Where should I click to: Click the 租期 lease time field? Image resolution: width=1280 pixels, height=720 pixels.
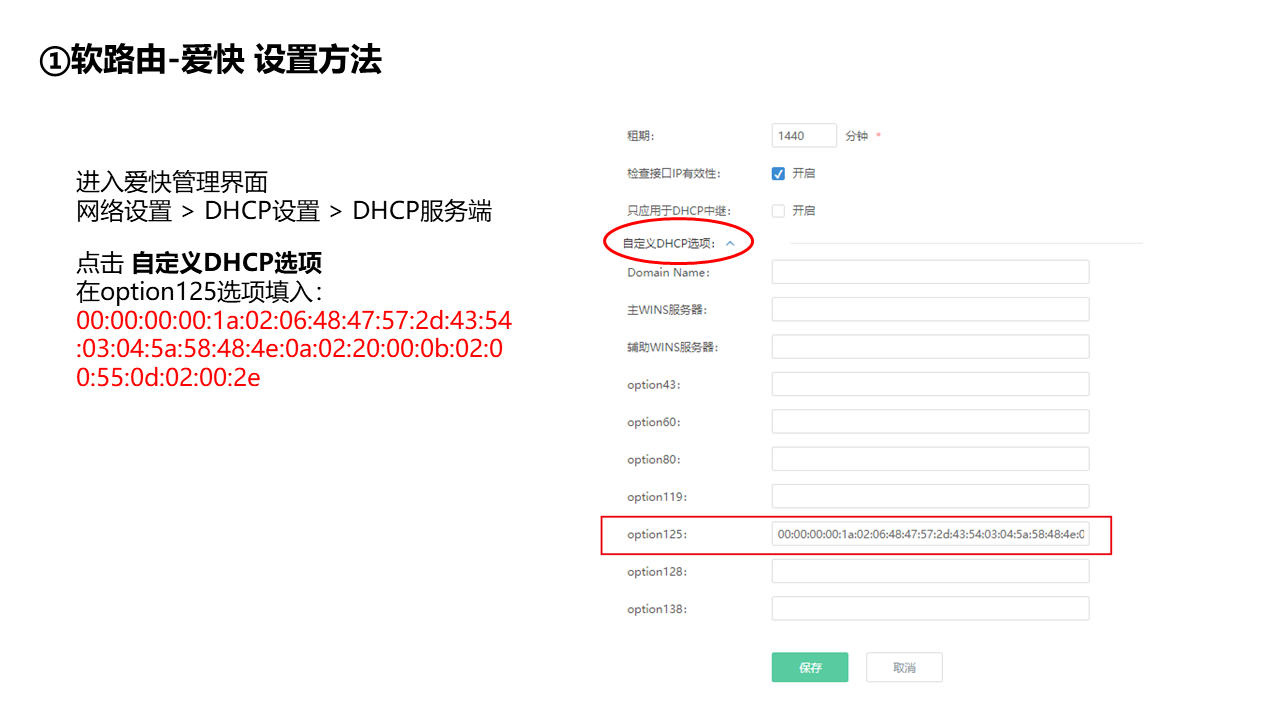[x=804, y=136]
